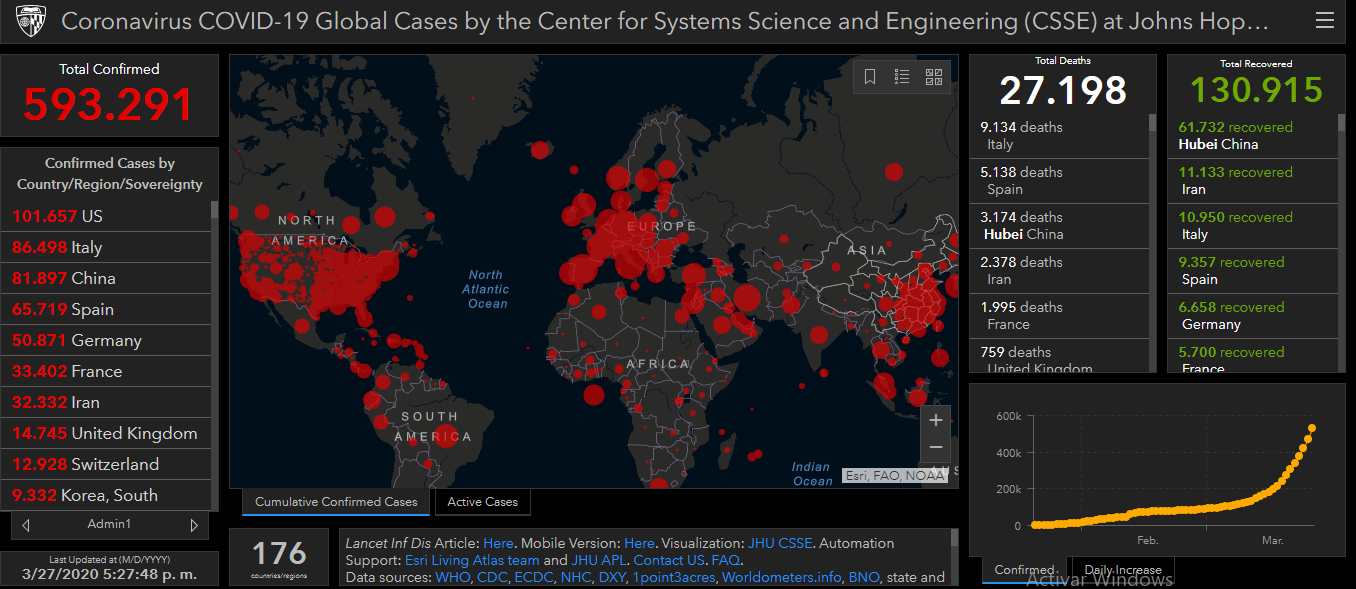This screenshot has height=589, width=1356.
Task: Click the '9.357 recovered Spain' entry
Action: tap(1253, 271)
